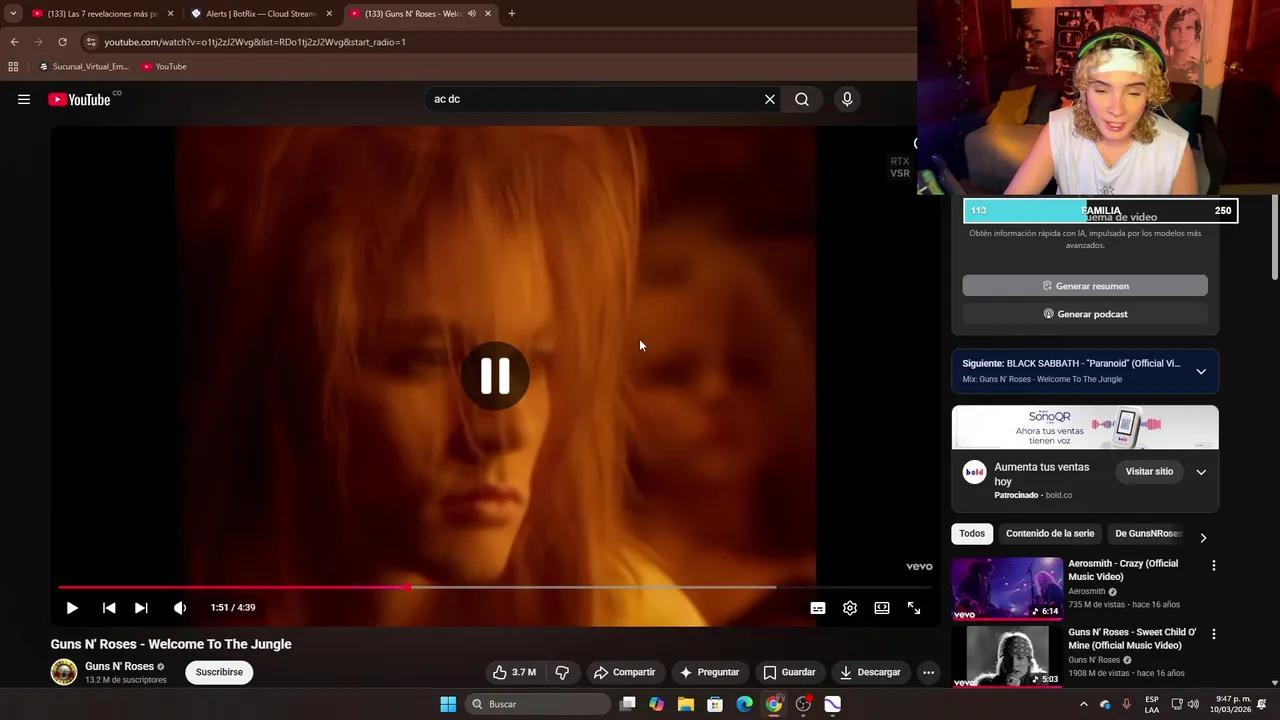Click Visitar sitio on the ad
Image resolution: width=1280 pixels, height=720 pixels.
pos(1149,471)
